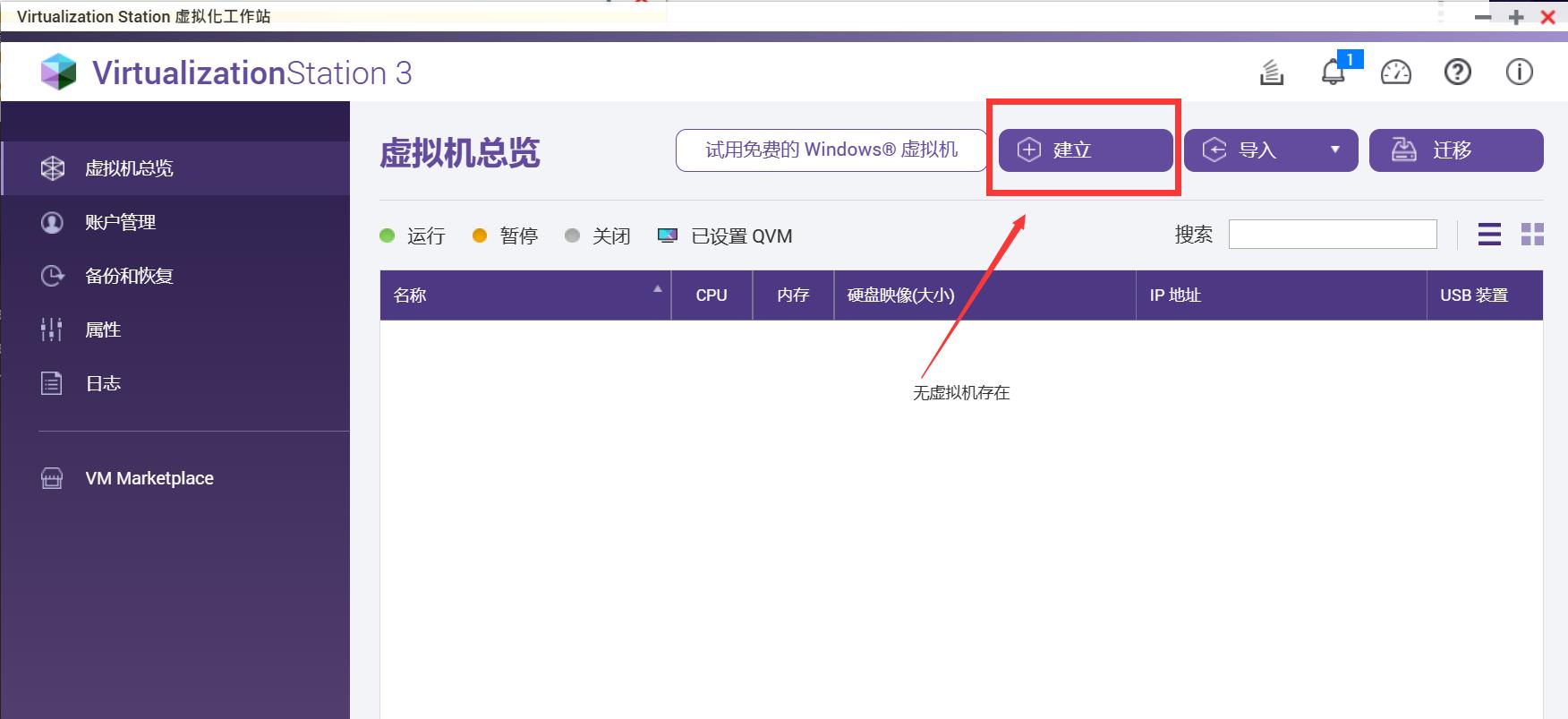The width and height of the screenshot is (1568, 719).
Task: Click the about information icon
Action: click(x=1519, y=72)
